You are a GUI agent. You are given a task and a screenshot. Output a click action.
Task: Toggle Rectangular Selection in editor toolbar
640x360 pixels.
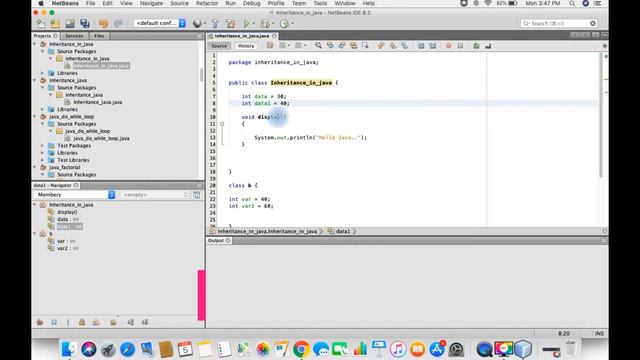pyautogui.click(x=365, y=46)
